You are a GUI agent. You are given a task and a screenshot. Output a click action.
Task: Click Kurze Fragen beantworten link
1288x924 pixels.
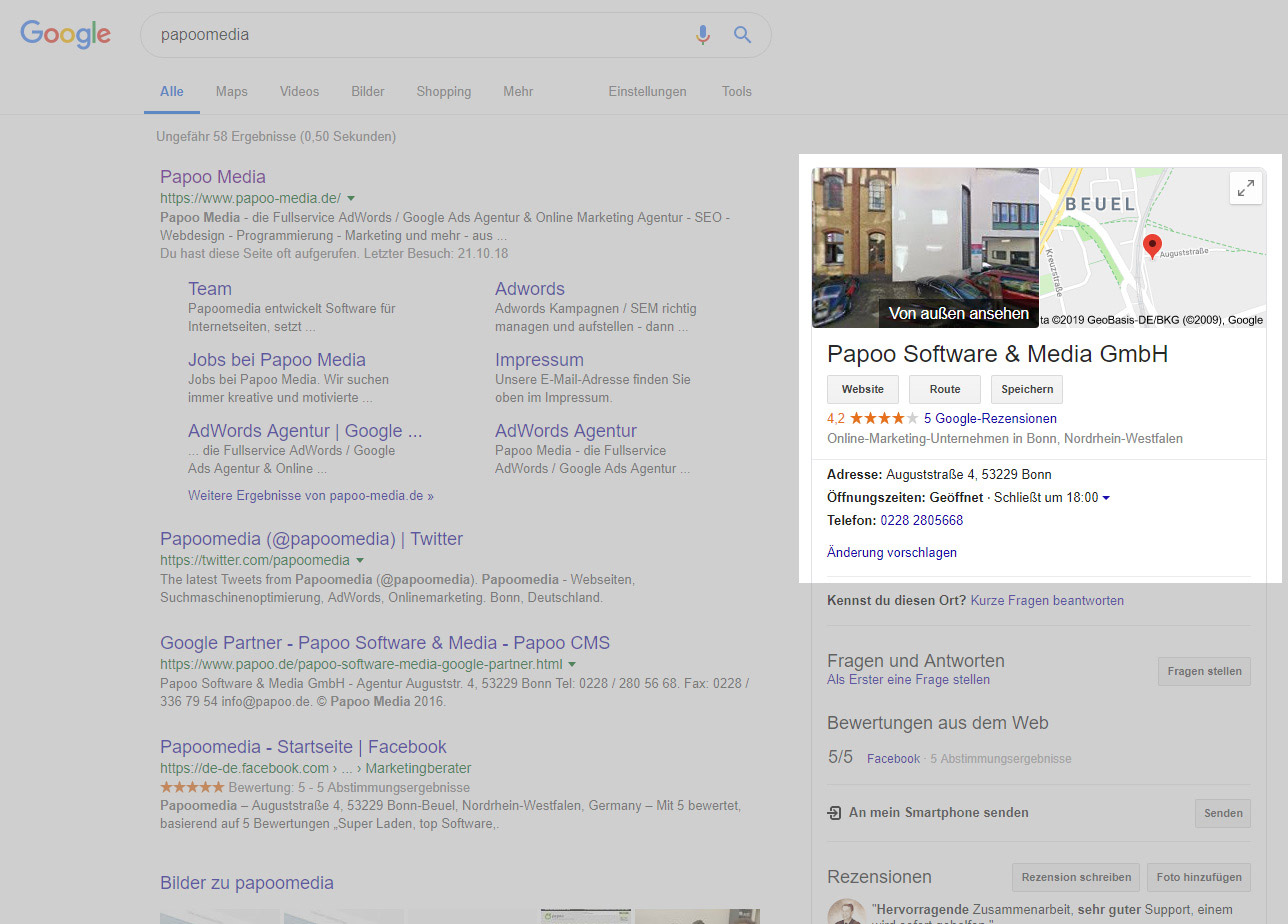(1047, 600)
